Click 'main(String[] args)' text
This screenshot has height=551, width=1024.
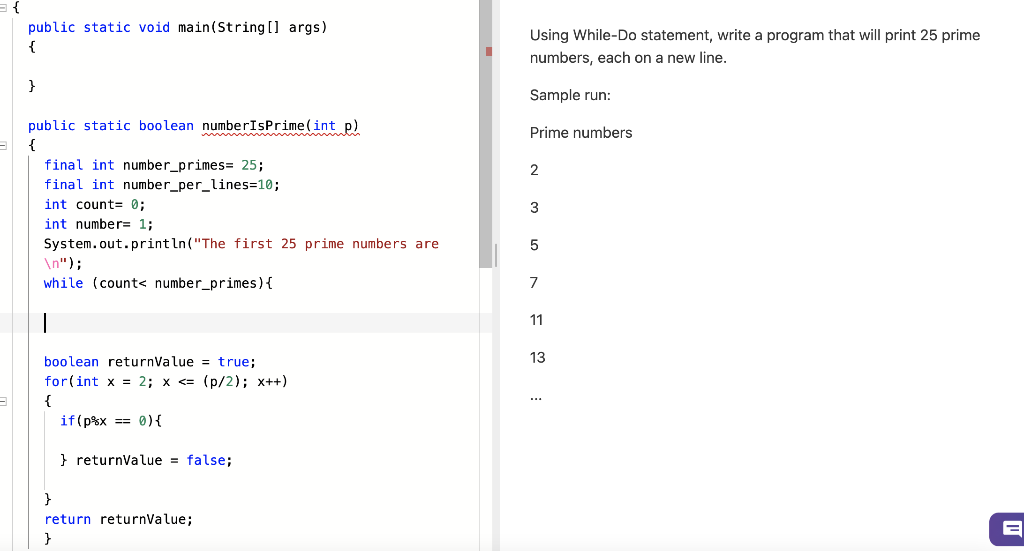[252, 27]
